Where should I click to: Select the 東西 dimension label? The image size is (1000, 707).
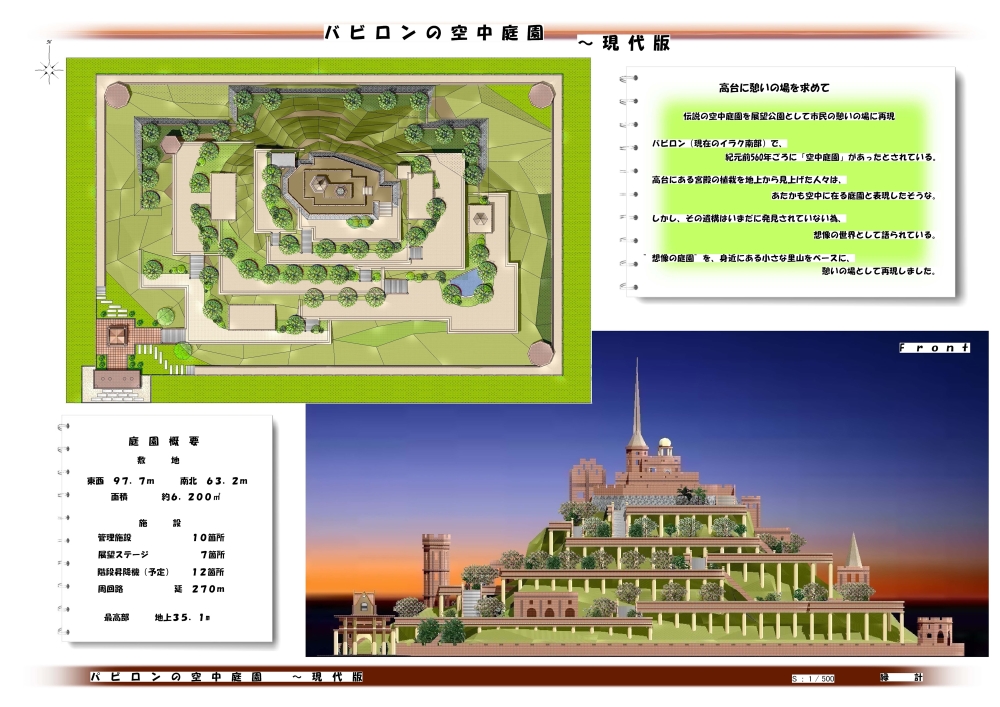click(x=95, y=481)
